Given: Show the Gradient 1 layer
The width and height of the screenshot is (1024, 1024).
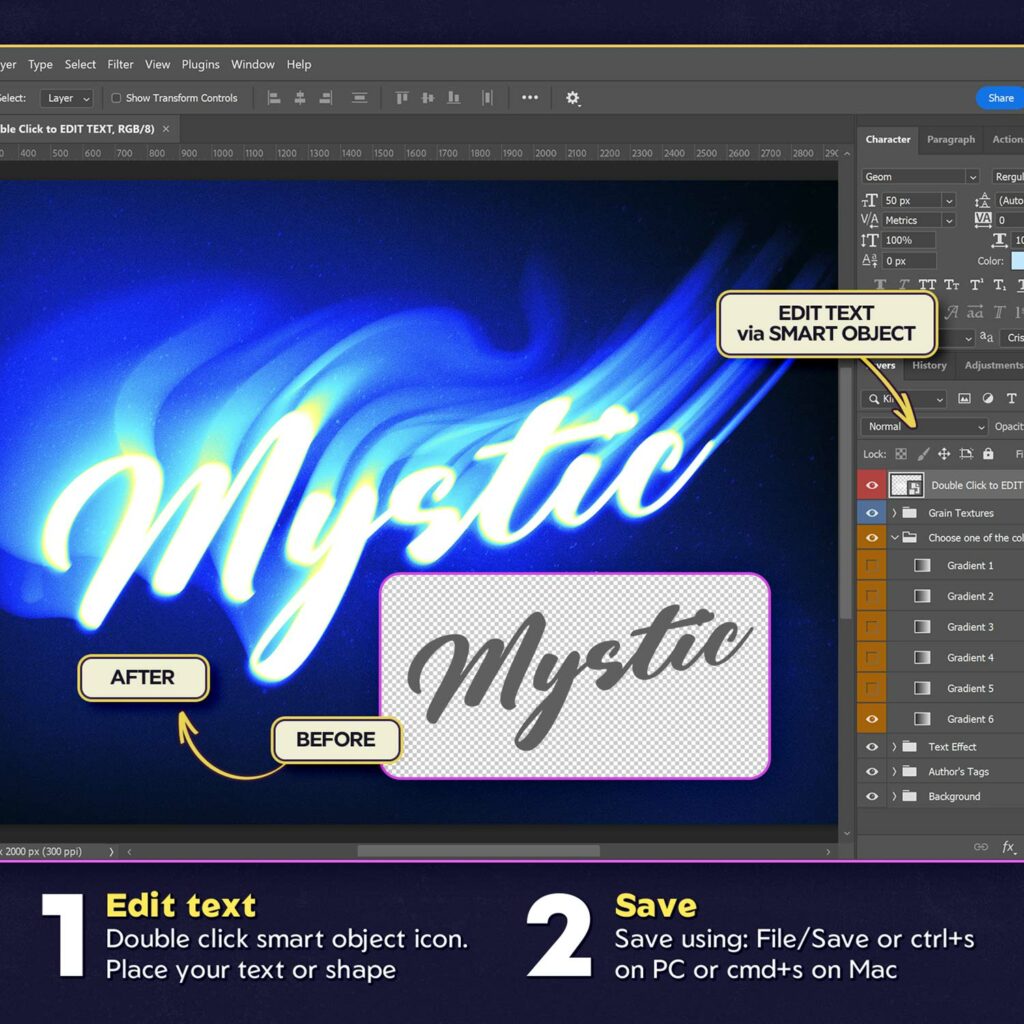Looking at the screenshot, I should pos(871,565).
